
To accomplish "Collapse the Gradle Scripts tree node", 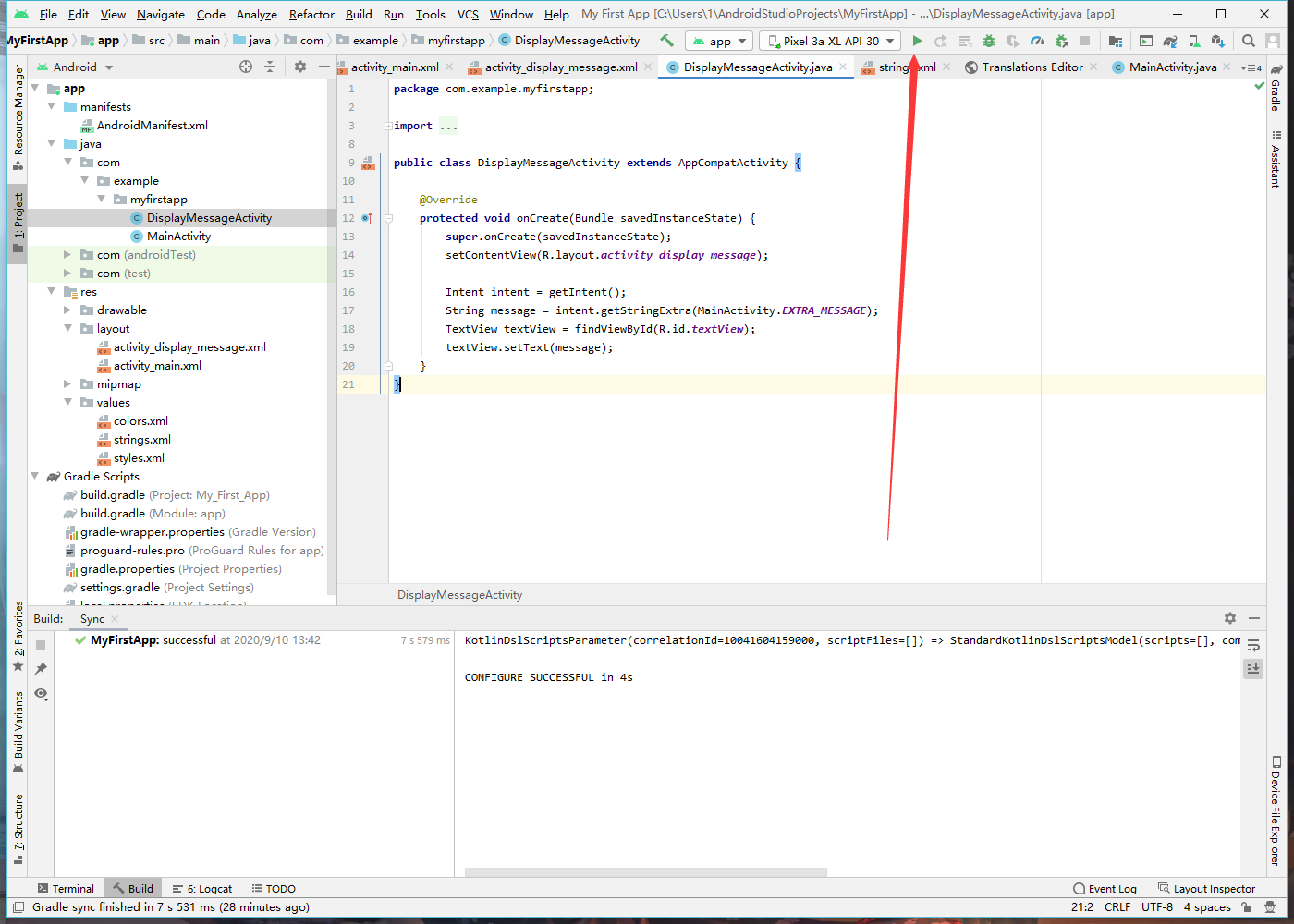I will click(35, 477).
